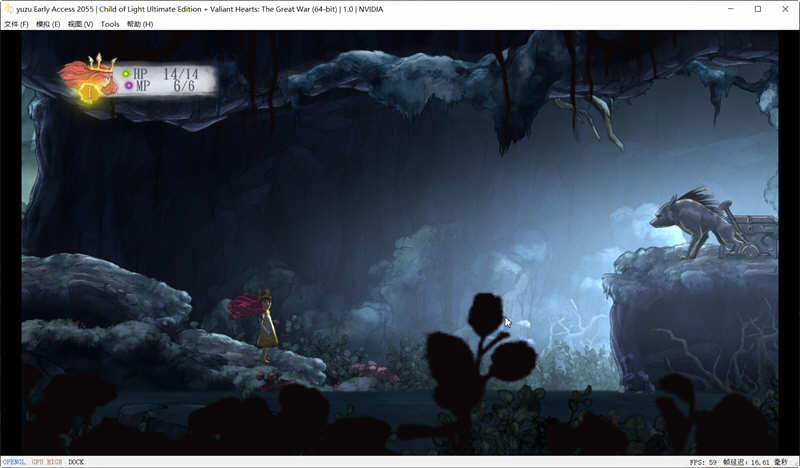Click the FPS: 59 status readout
The image size is (800, 468).
pyautogui.click(x=703, y=462)
